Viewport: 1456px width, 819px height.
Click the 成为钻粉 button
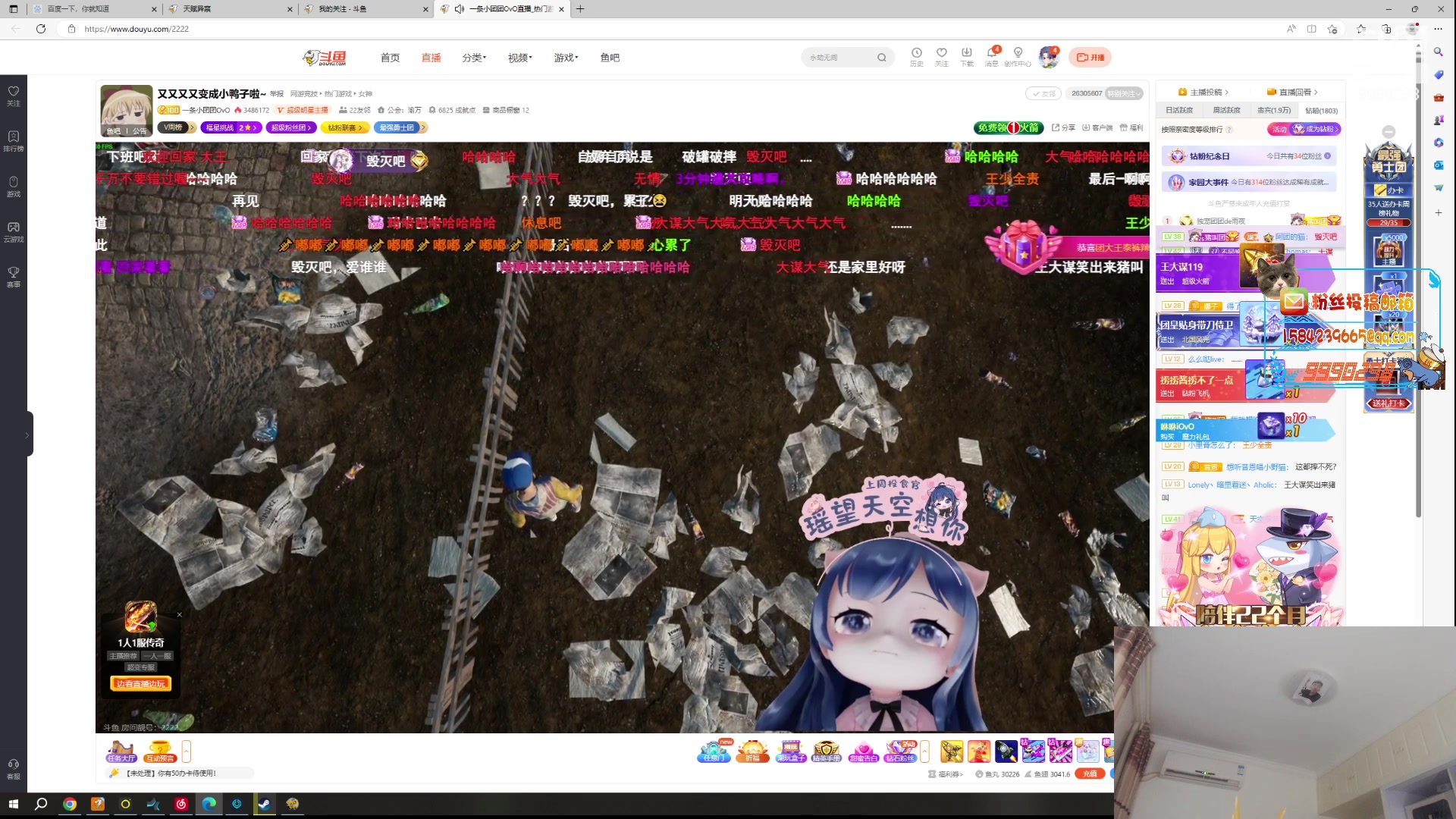1316,130
